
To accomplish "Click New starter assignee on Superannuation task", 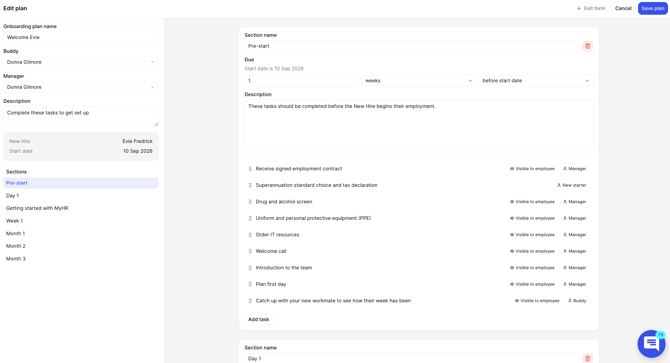I will pos(571,185).
